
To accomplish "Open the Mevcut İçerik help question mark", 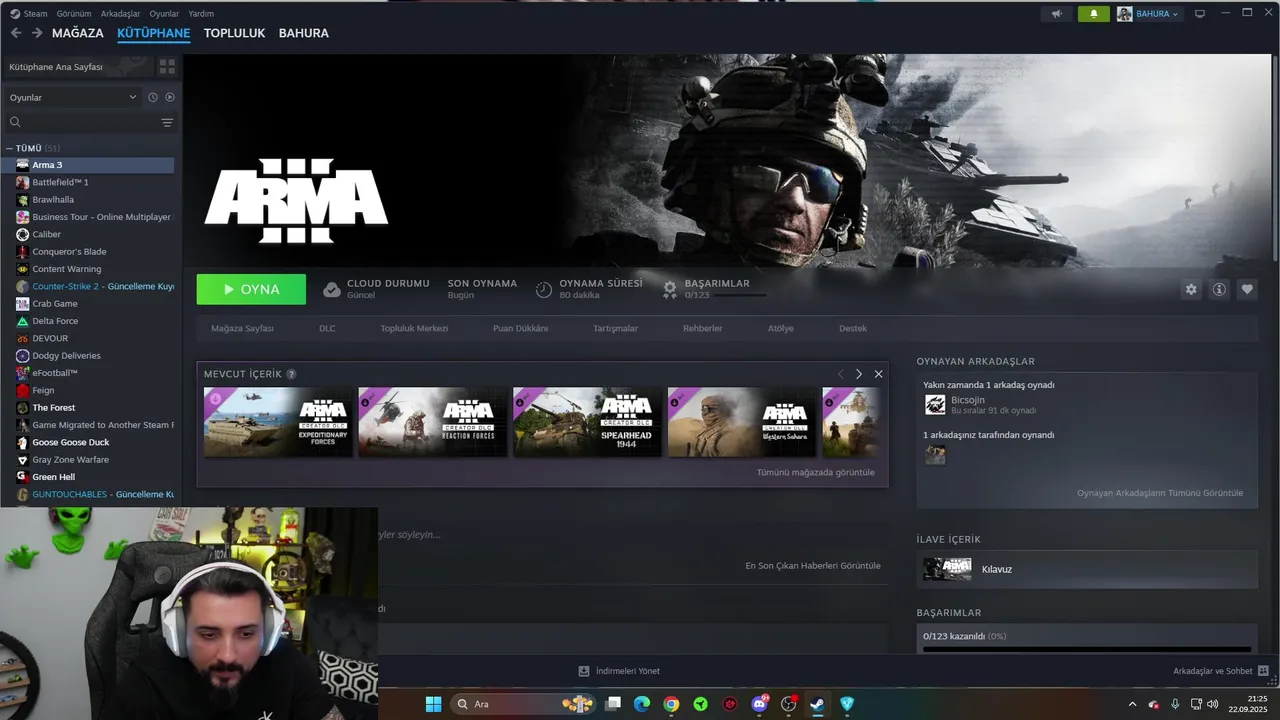I will (x=291, y=374).
